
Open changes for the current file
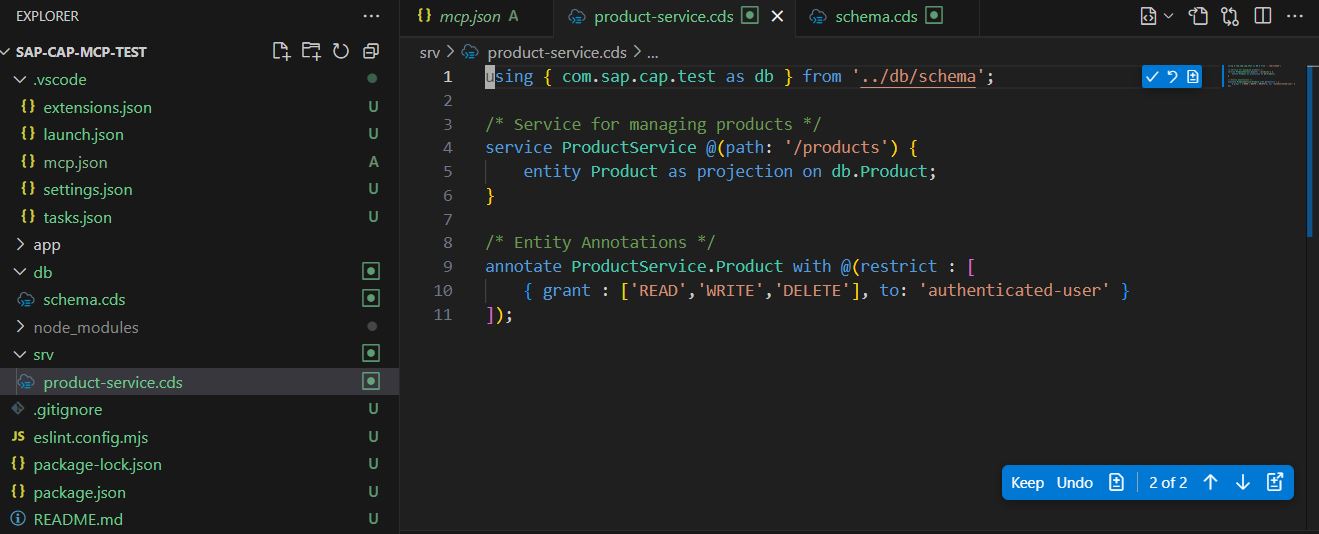pyautogui.click(x=1198, y=16)
